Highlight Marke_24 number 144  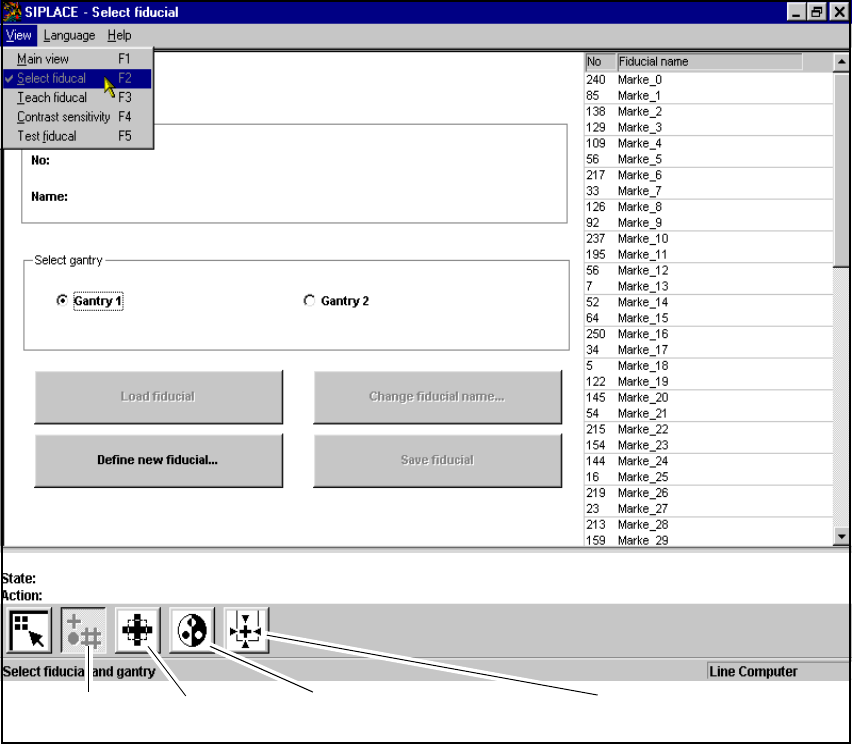pyautogui.click(x=709, y=461)
